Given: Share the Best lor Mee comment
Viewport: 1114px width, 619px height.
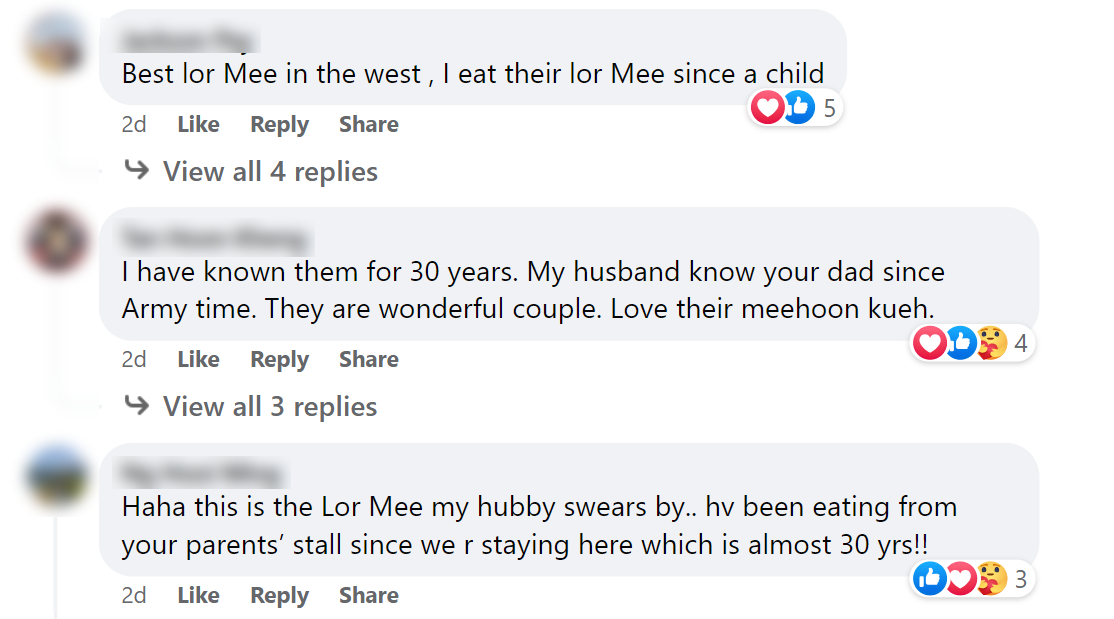Looking at the screenshot, I should [368, 125].
